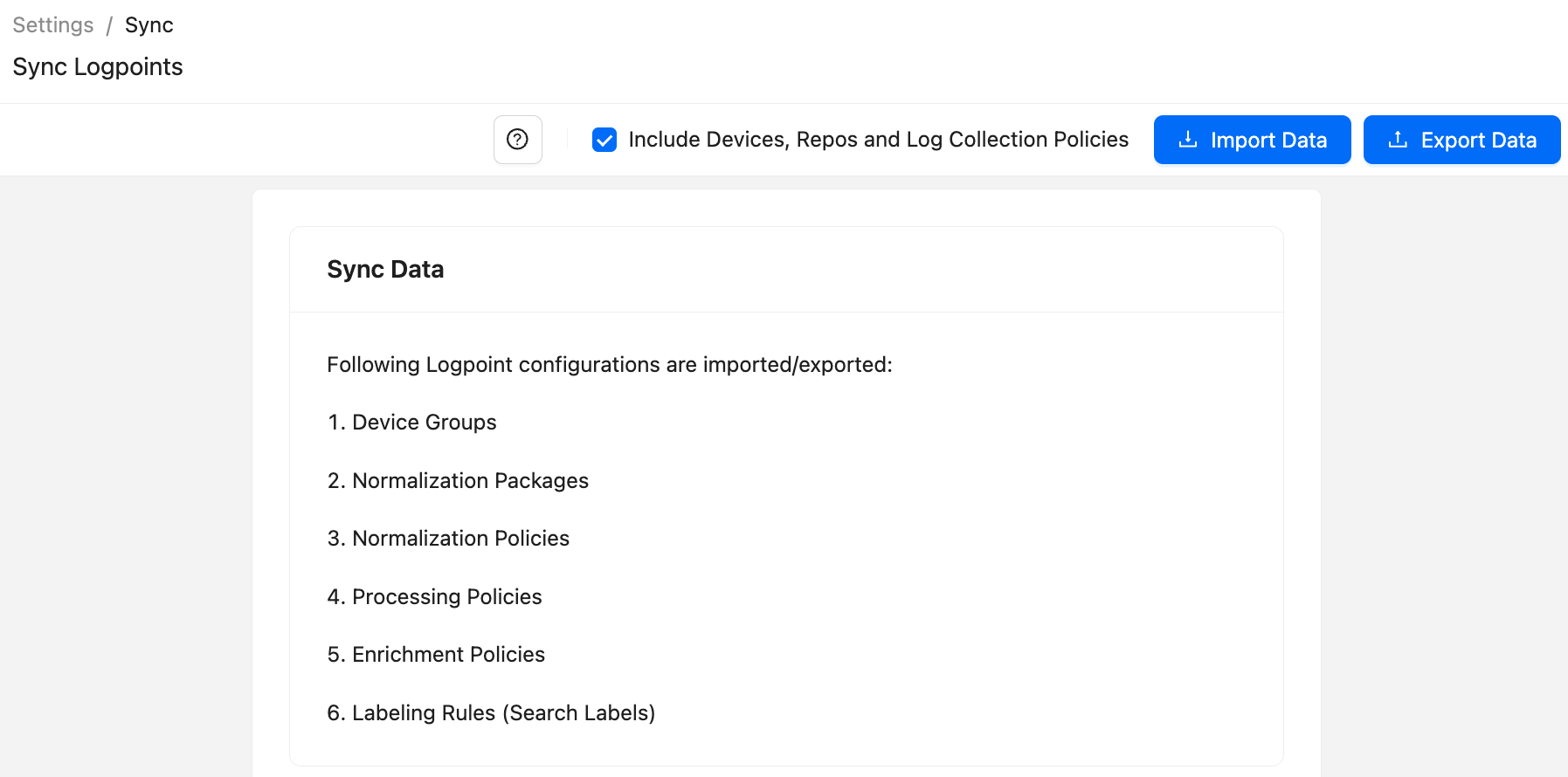1568x777 pixels.
Task: Click the breadcrumb slash separator
Action: [x=109, y=25]
